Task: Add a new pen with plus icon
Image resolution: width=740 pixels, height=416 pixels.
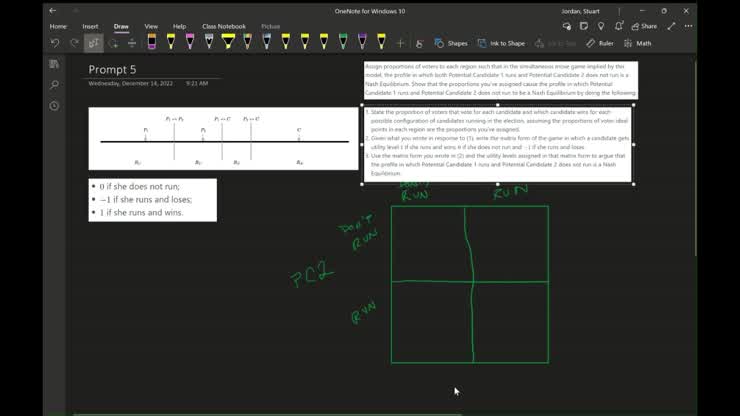Action: tap(401, 43)
